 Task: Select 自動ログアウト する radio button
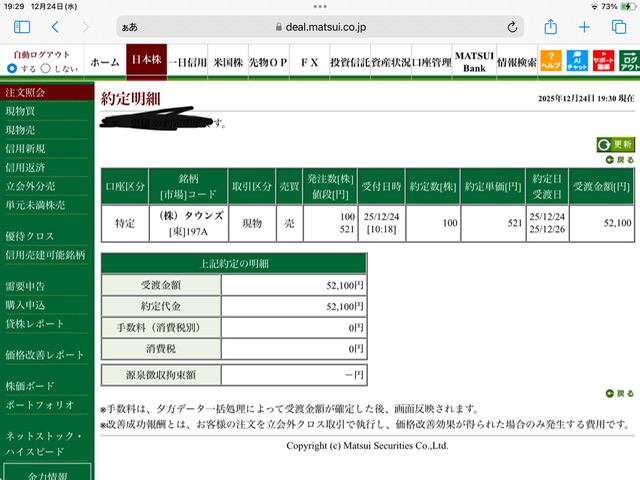(x=12, y=68)
